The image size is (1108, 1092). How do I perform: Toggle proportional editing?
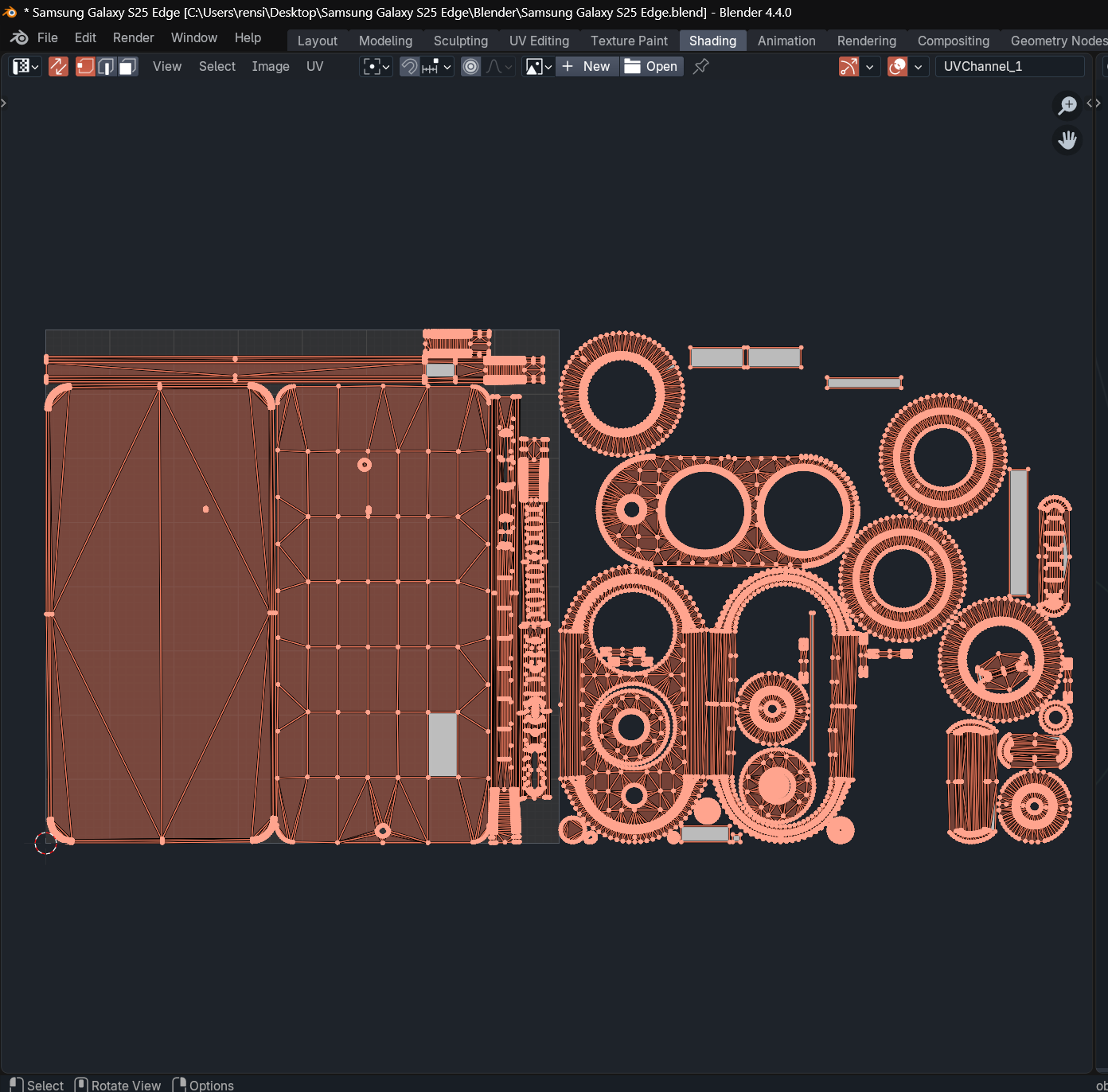click(x=471, y=67)
